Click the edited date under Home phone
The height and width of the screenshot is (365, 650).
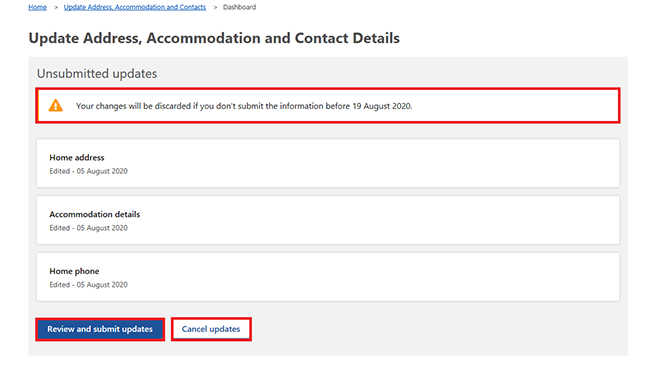88,285
